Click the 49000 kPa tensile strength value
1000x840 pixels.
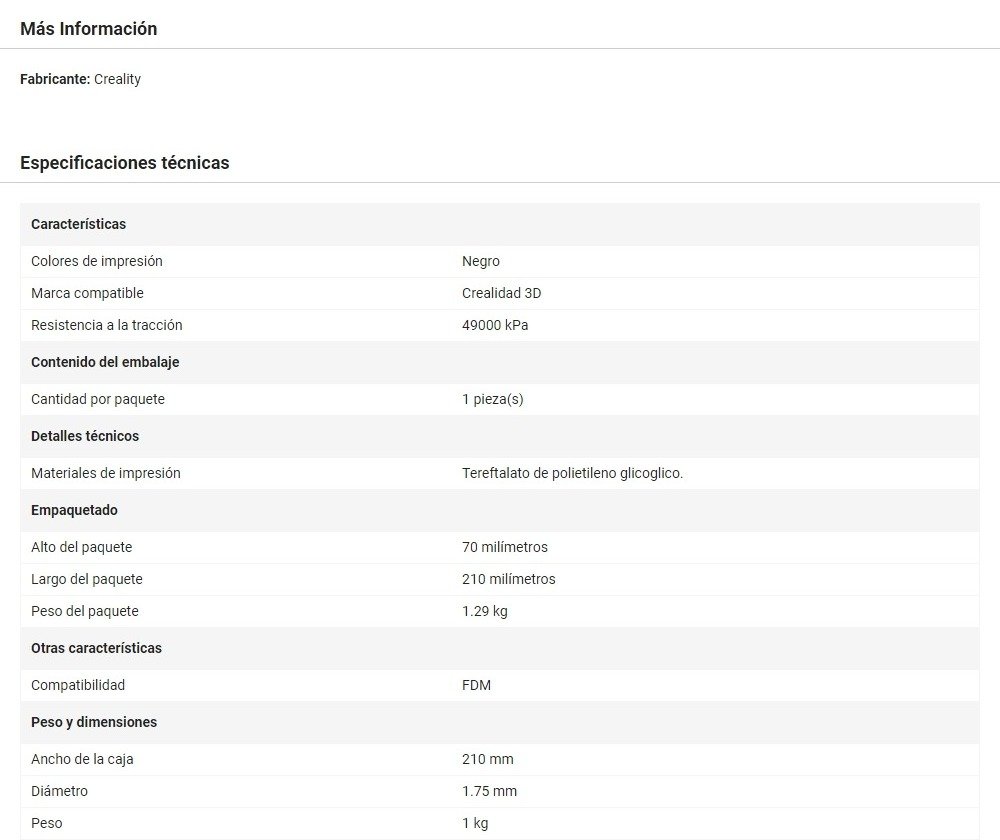click(495, 325)
